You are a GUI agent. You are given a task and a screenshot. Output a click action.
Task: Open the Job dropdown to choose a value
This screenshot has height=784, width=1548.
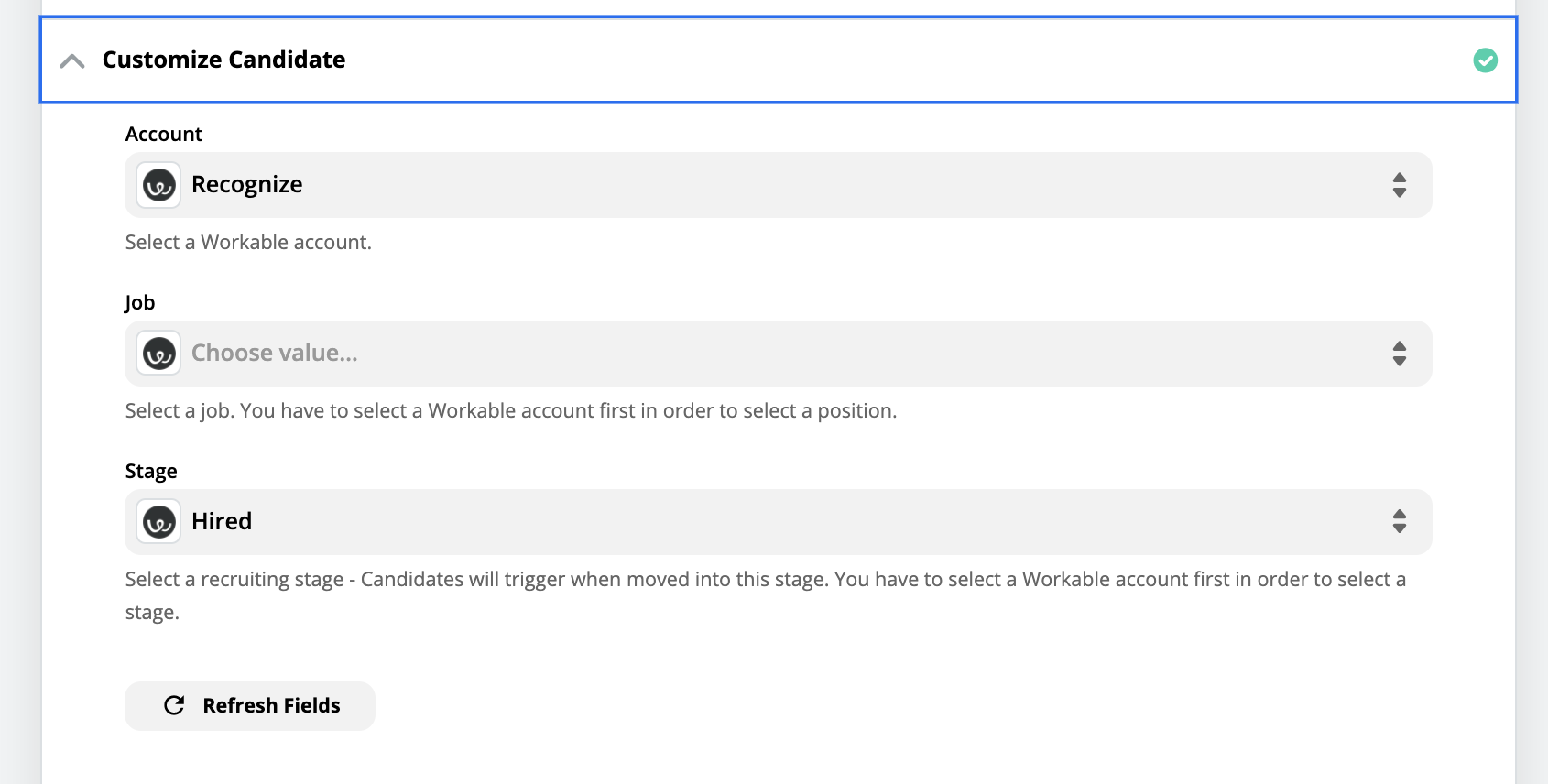click(x=777, y=353)
